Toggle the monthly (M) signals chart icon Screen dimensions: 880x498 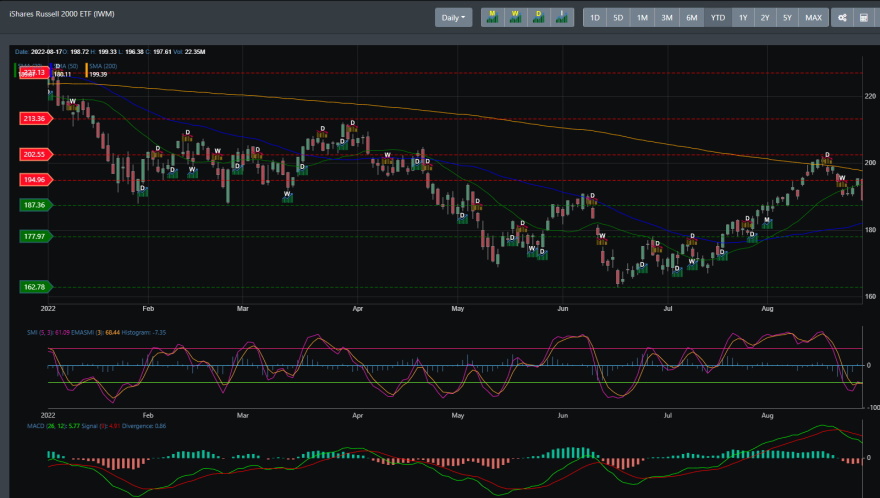pos(492,17)
